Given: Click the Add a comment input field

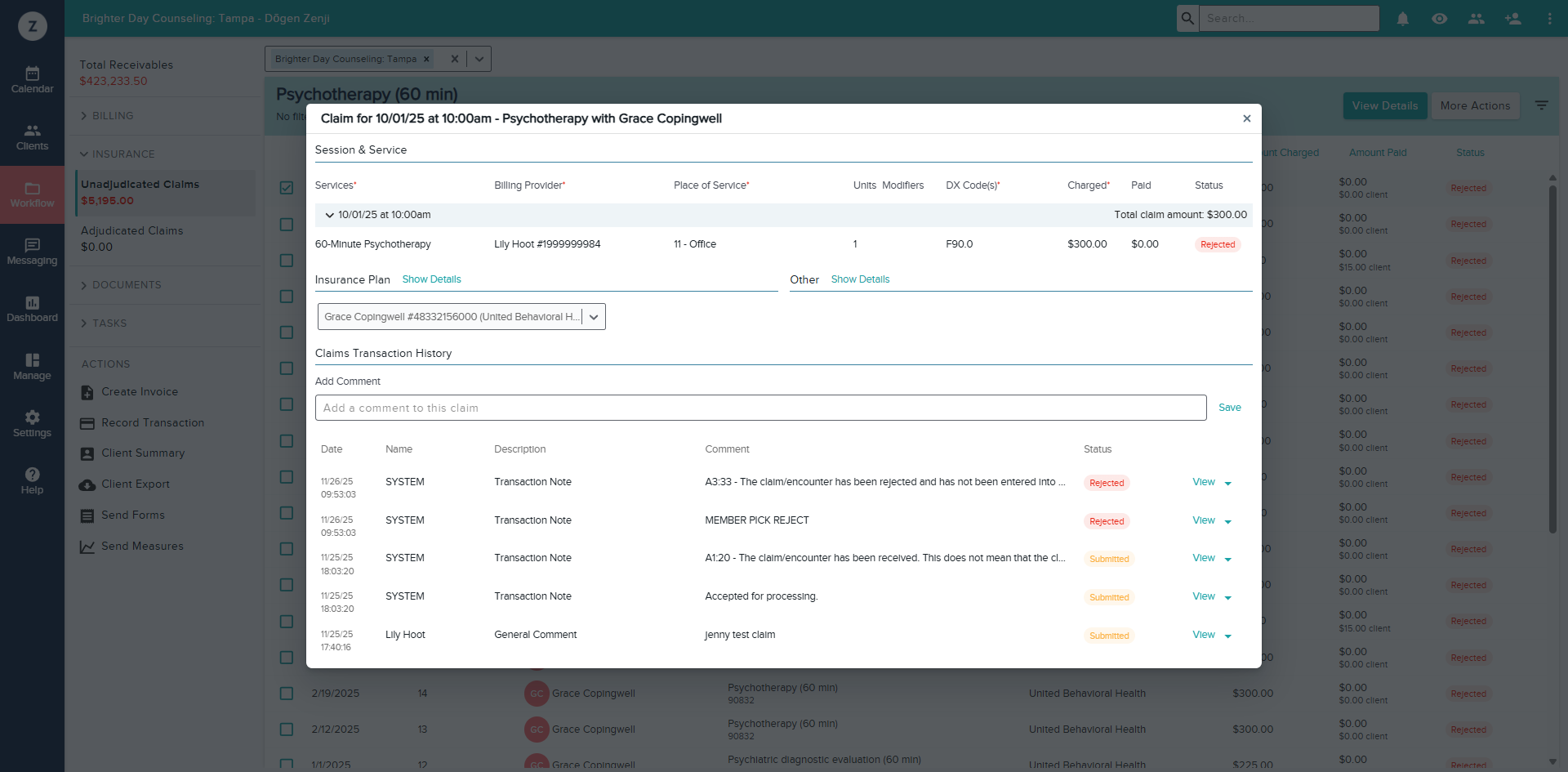Looking at the screenshot, I should 760,408.
